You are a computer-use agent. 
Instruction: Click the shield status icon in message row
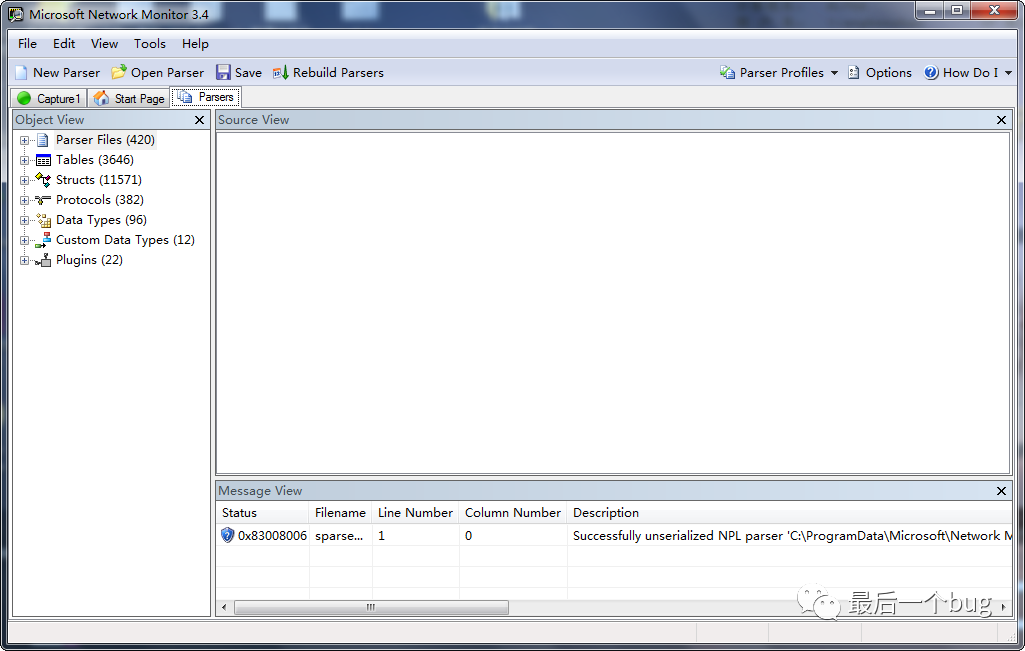(227, 535)
